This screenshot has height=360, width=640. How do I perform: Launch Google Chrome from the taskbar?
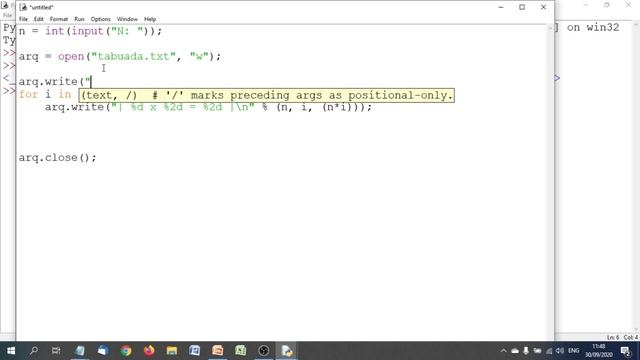click(126, 351)
